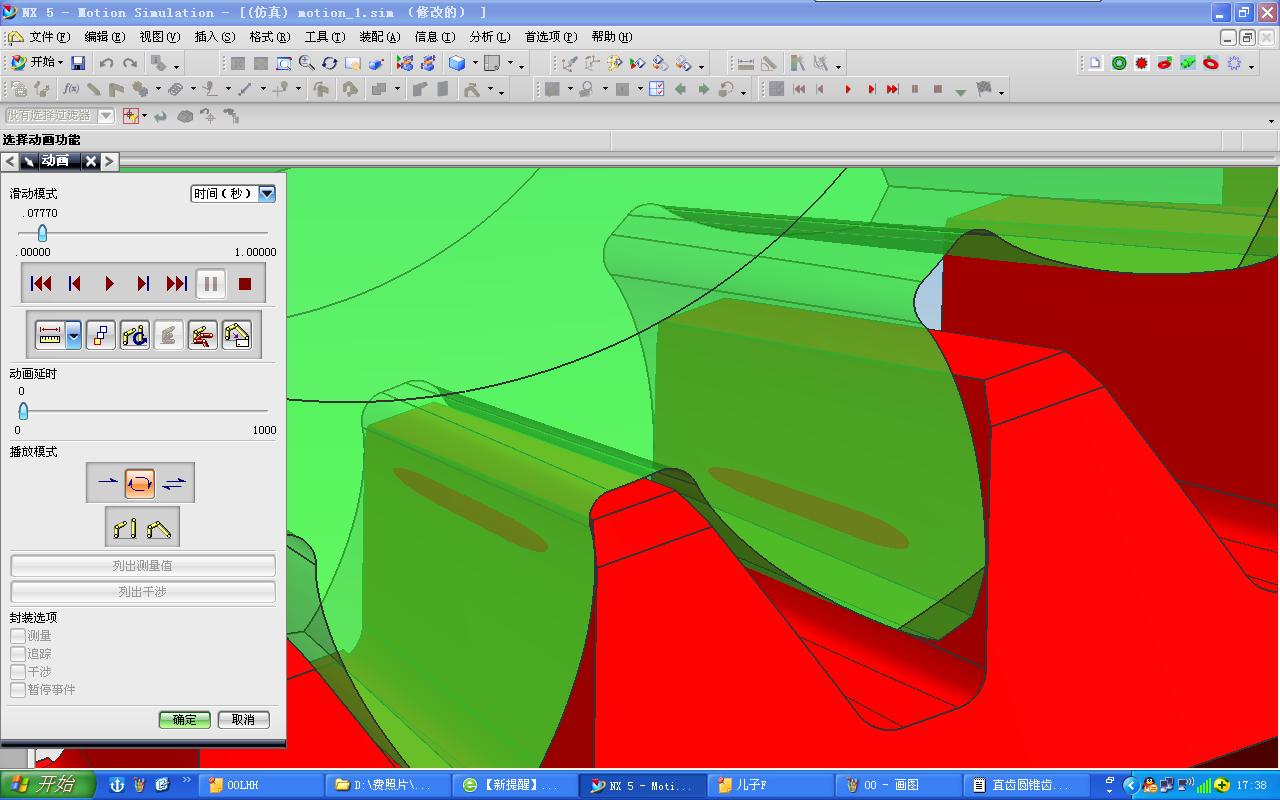Expand the dropdown arrow beside the selection snap icon
The width and height of the screenshot is (1280, 800).
click(x=145, y=116)
